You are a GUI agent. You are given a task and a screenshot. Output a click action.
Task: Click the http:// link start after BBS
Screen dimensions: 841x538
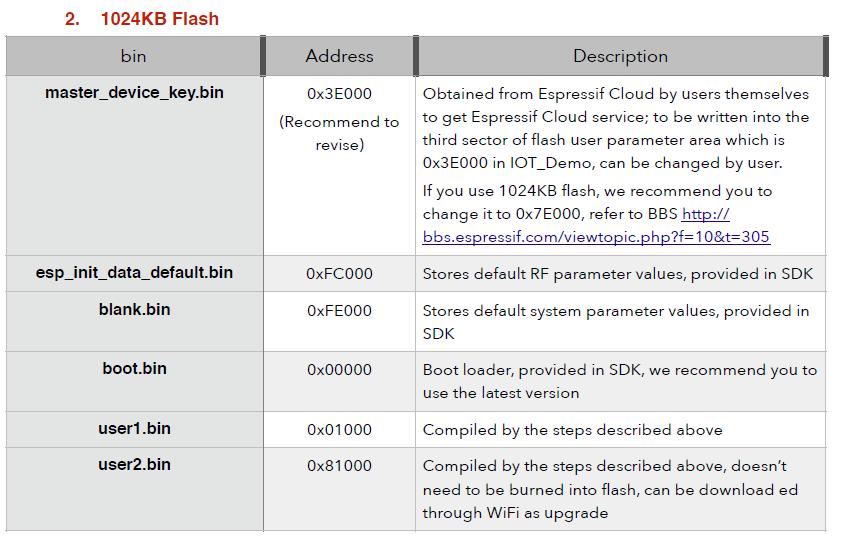705,213
